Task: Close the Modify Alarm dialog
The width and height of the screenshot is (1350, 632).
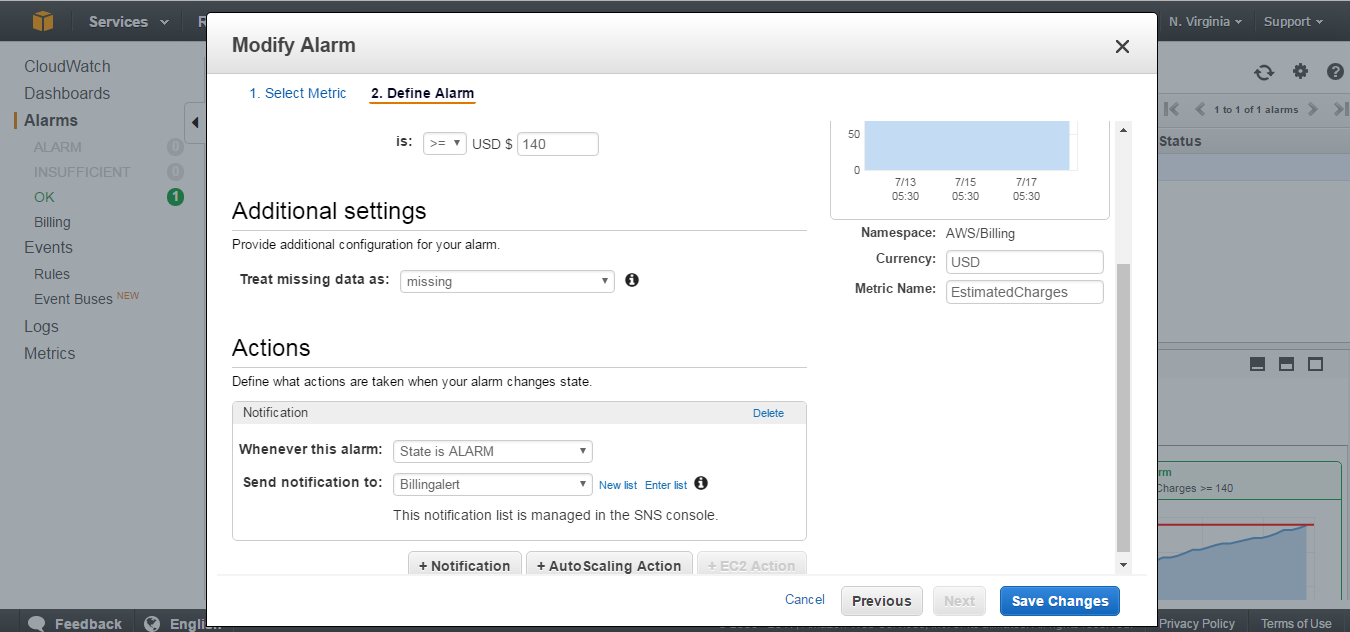Action: click(1122, 46)
